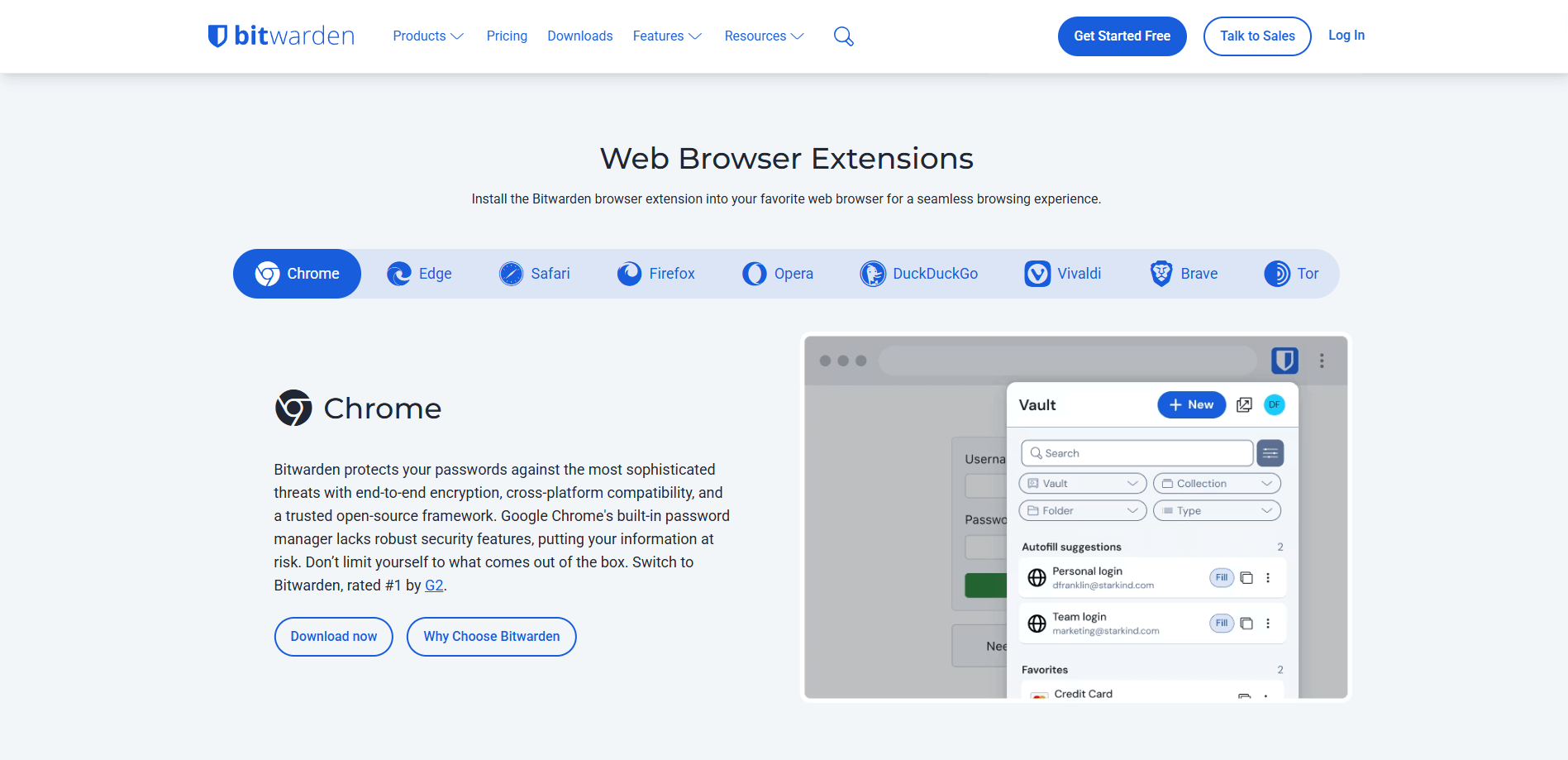Select the Opera browser icon

pyautogui.click(x=755, y=273)
